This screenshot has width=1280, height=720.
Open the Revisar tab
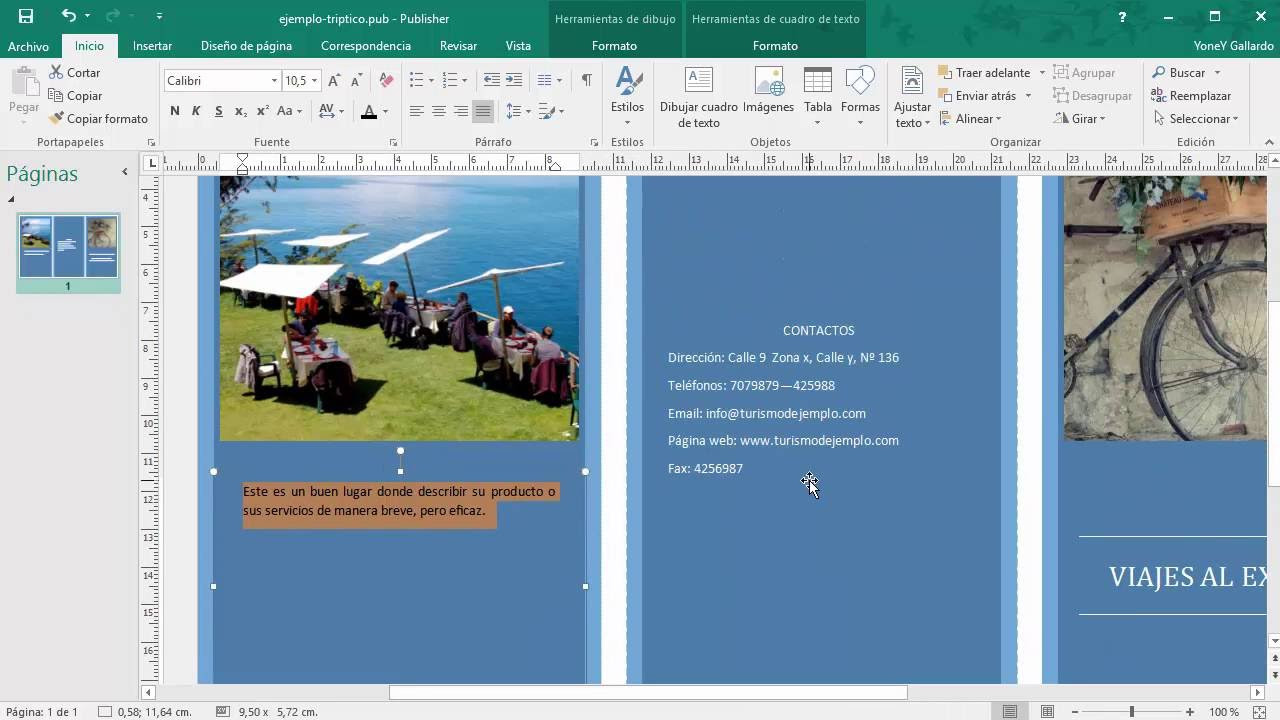(458, 45)
